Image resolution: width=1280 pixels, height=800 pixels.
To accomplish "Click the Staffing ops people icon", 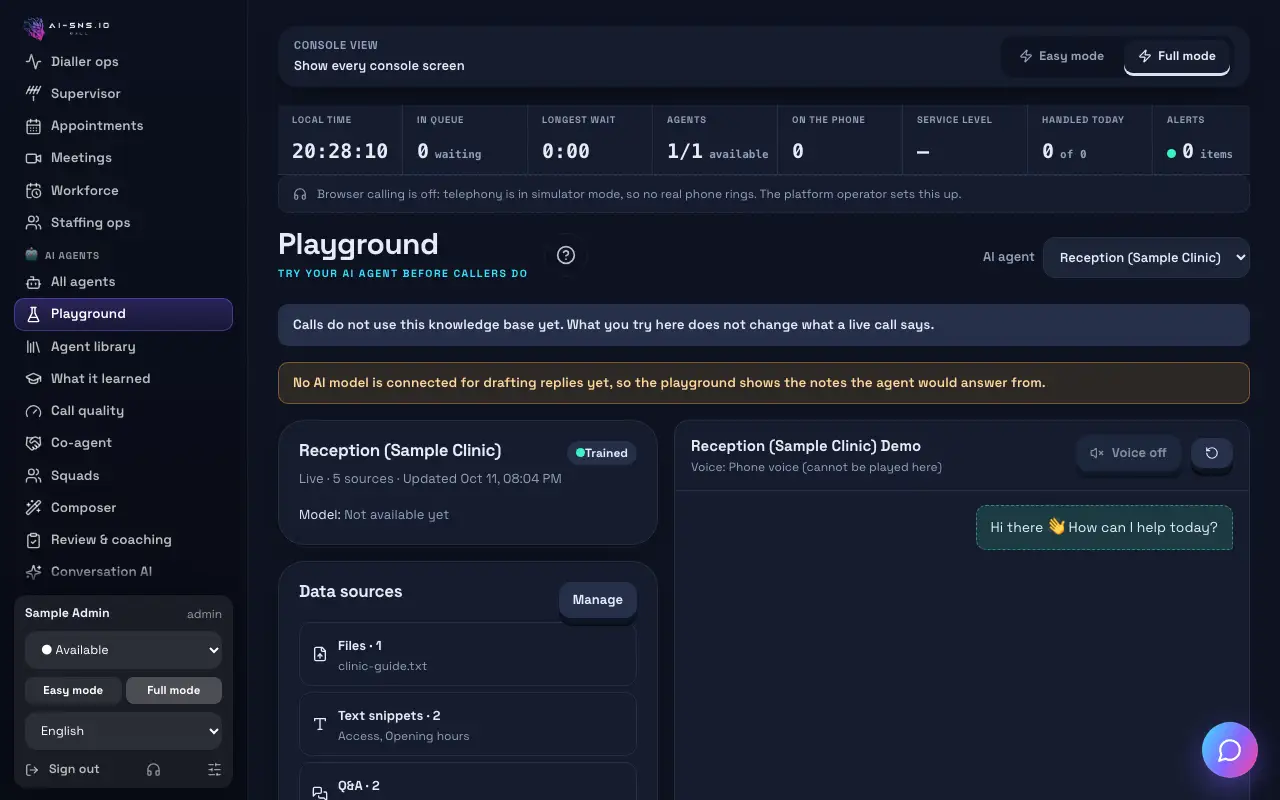I will (x=33, y=222).
